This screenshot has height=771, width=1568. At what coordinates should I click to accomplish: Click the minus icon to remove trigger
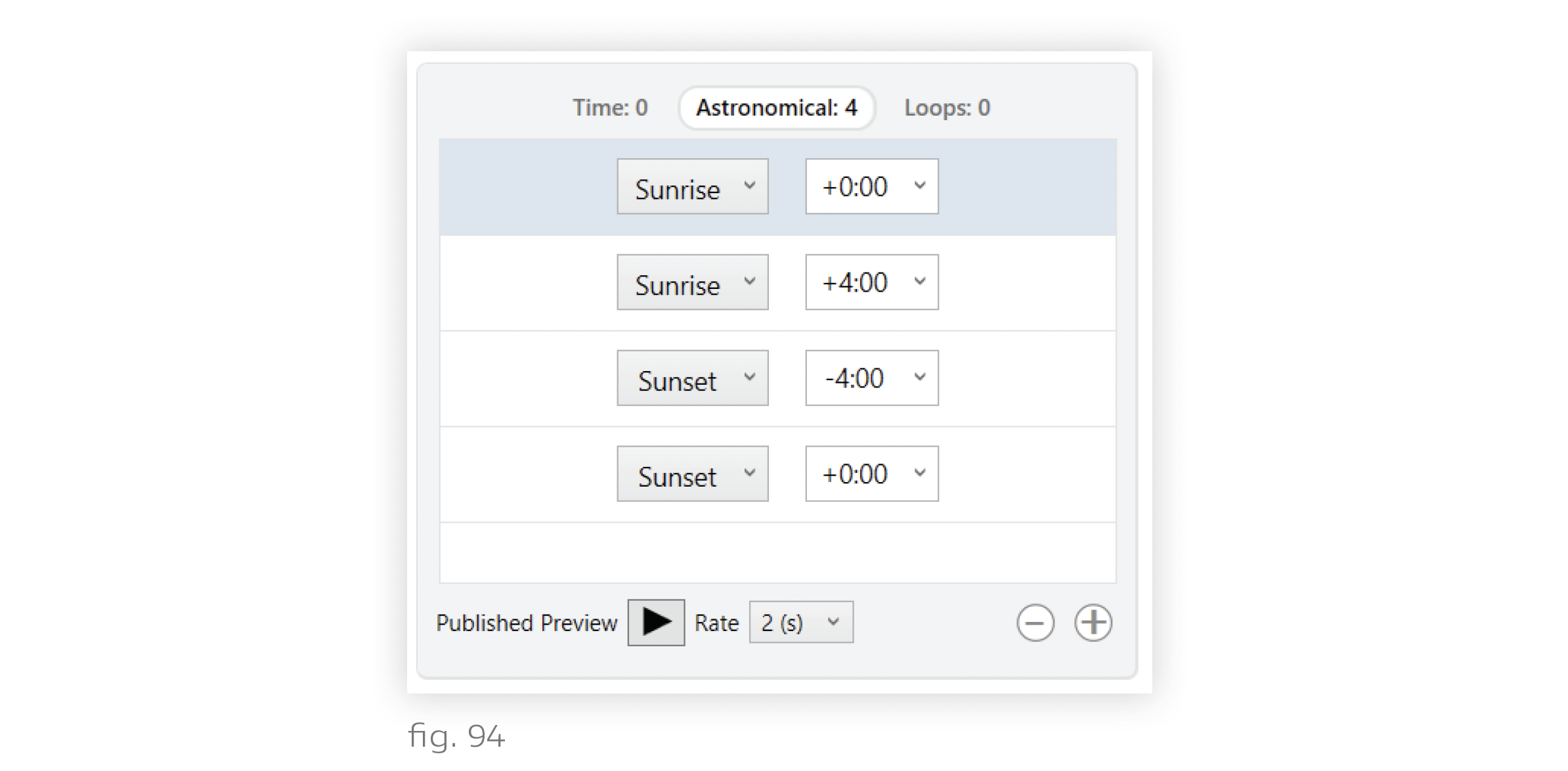(1035, 623)
